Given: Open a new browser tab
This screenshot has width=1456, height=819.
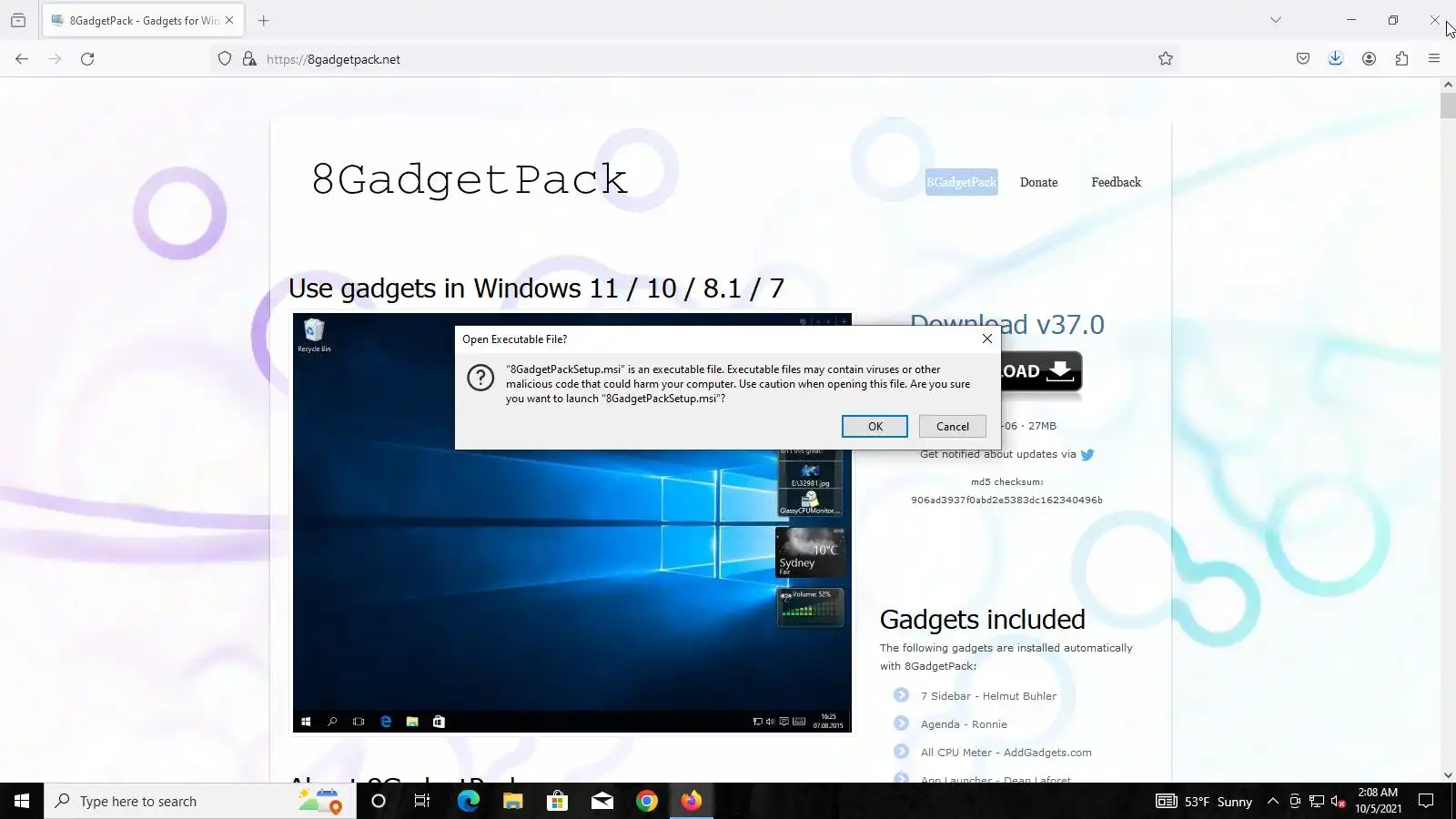Looking at the screenshot, I should tap(263, 20).
